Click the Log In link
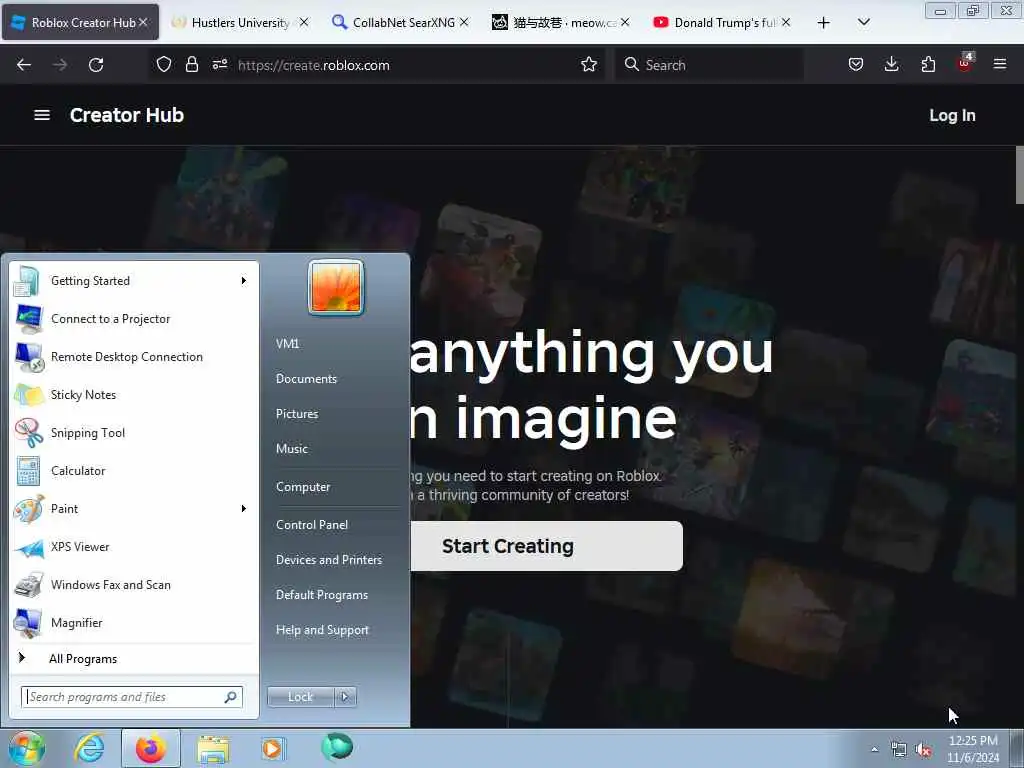Screen dimensions: 1024x768 pos(952,116)
